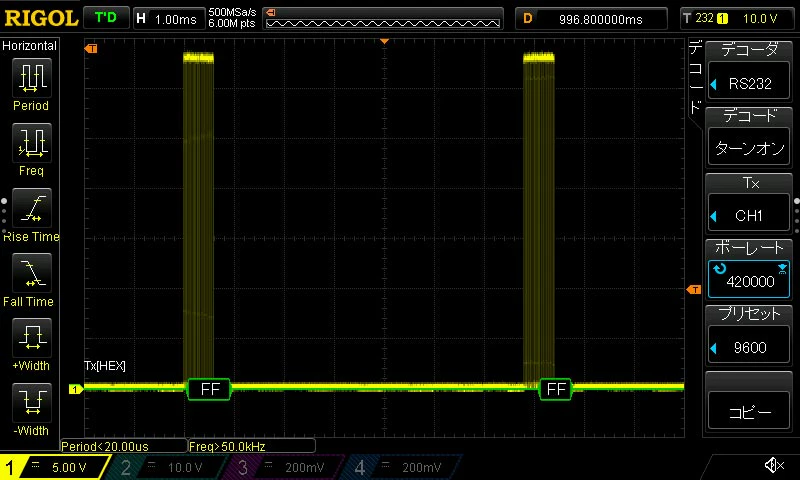
Task: Click the orange trigger level marker on right edge
Action: [694, 290]
